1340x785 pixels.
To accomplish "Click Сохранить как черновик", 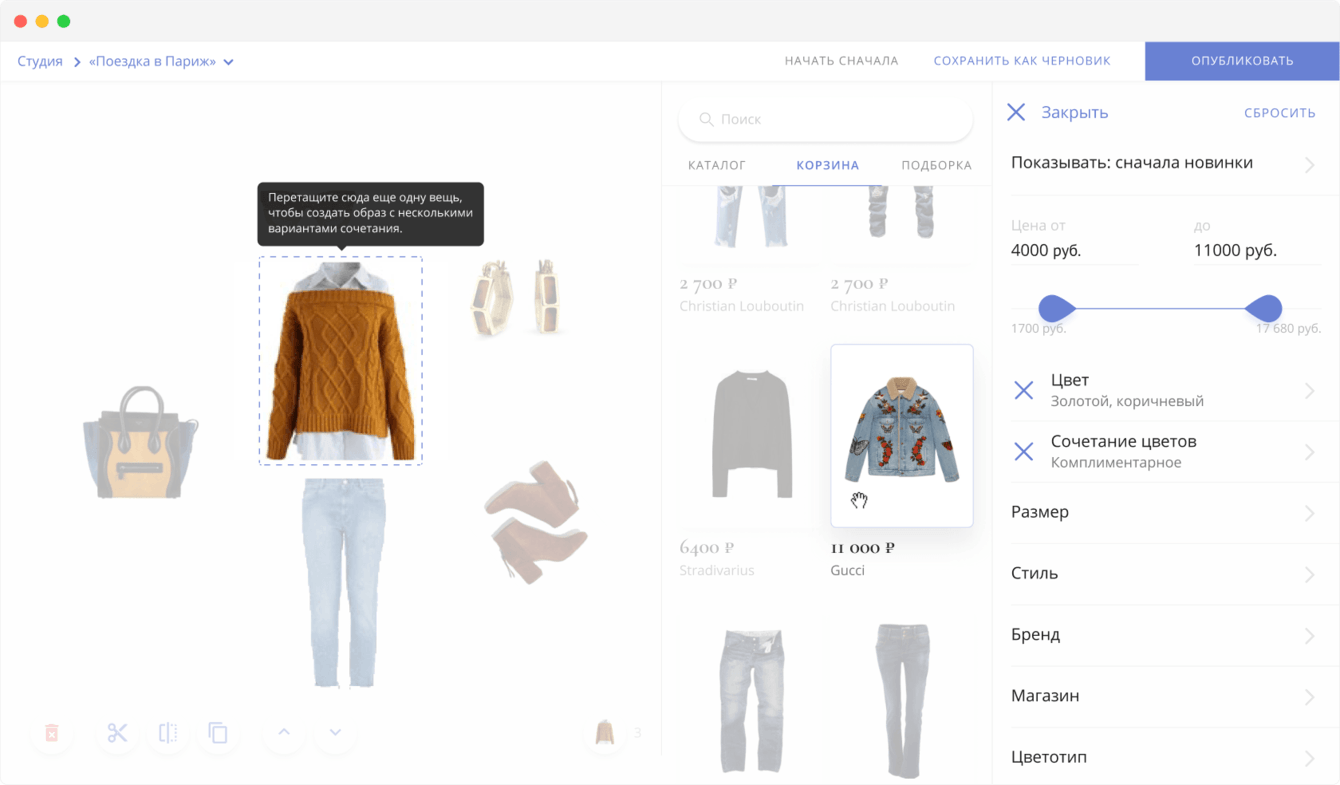I will point(1022,61).
